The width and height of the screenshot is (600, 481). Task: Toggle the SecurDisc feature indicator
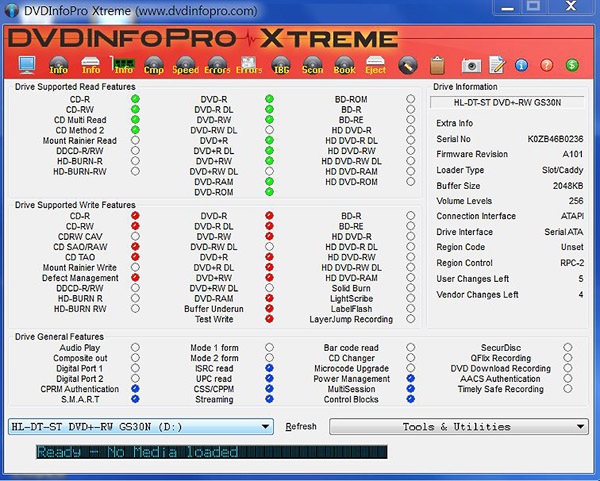567,347
